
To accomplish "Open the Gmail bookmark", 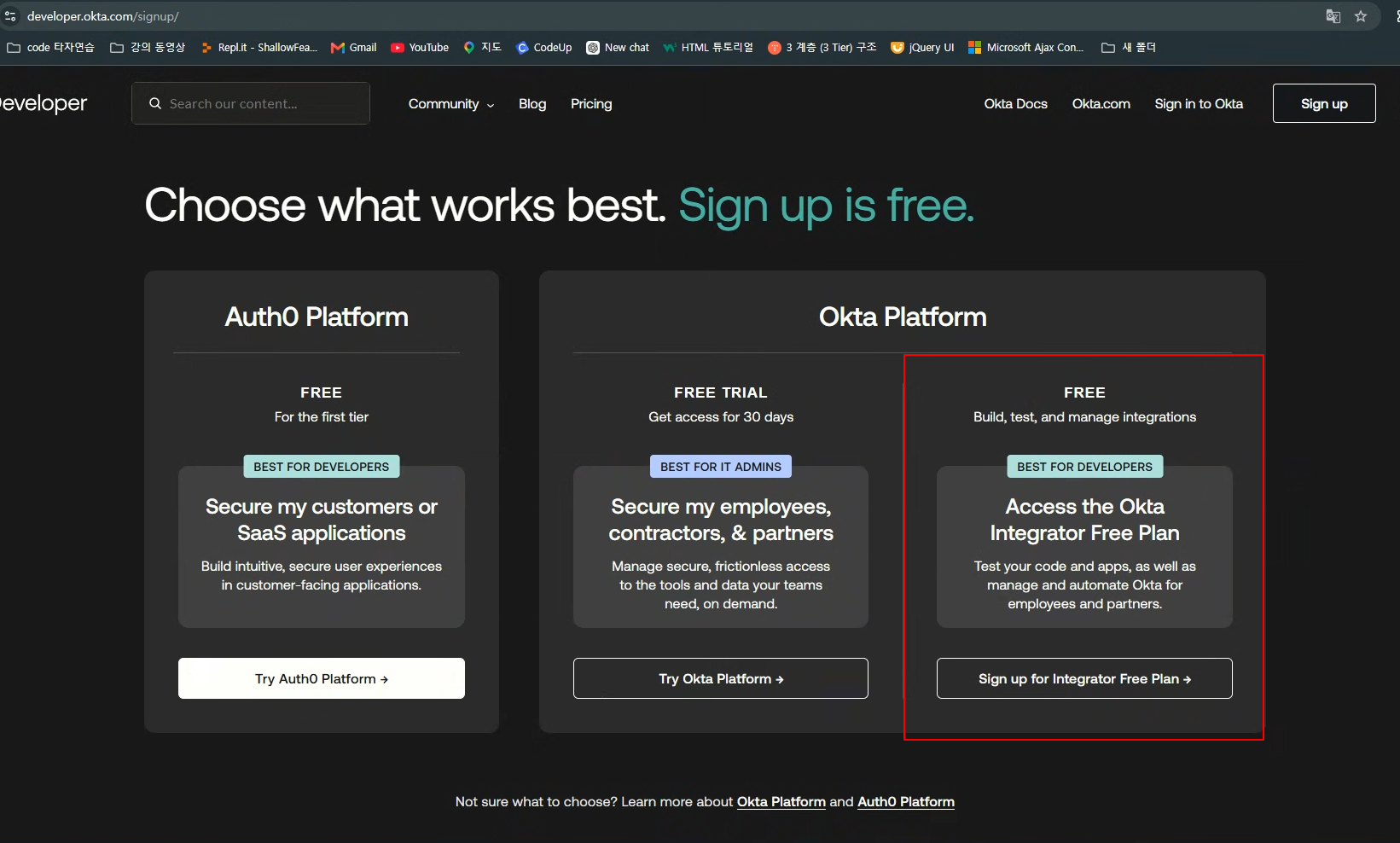I will [x=354, y=48].
